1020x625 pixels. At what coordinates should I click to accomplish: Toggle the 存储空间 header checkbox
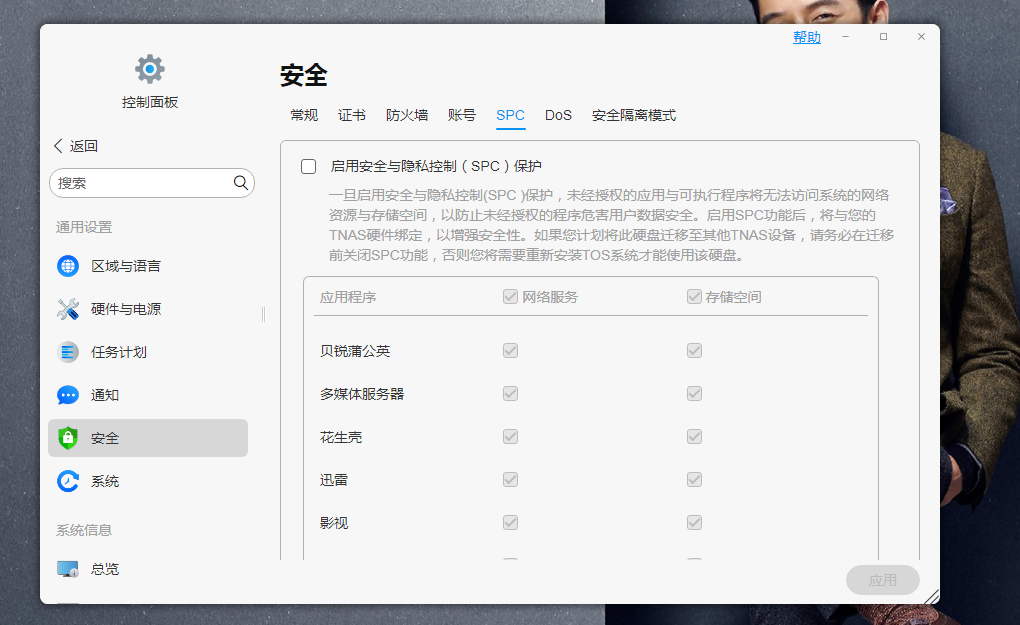click(x=695, y=297)
